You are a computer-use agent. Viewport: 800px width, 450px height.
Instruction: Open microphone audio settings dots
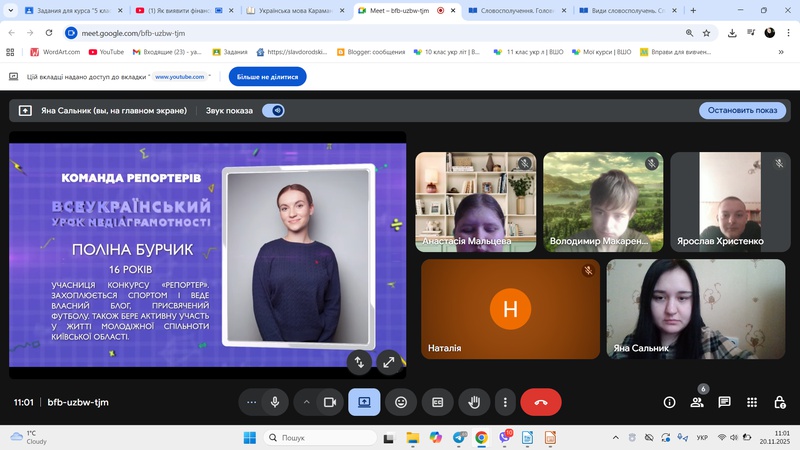pyautogui.click(x=252, y=402)
